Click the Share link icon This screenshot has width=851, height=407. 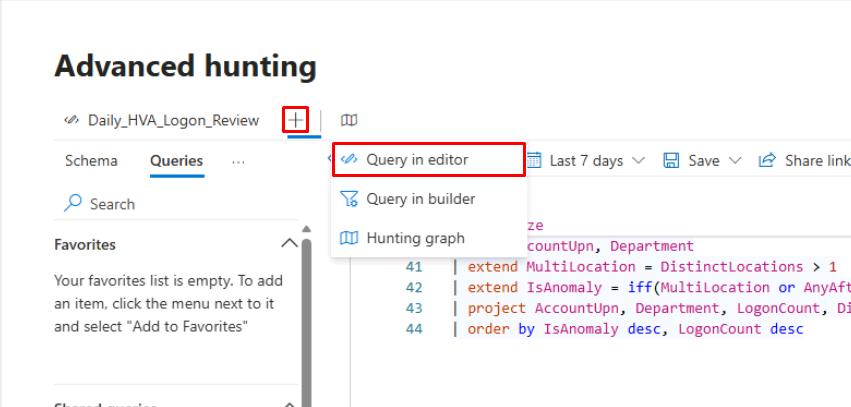[x=768, y=160]
